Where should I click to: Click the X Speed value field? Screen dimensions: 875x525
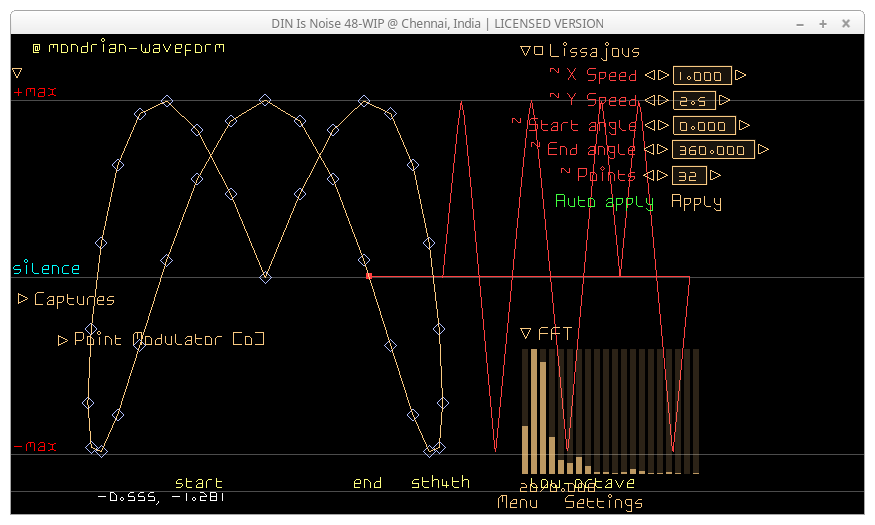coord(702,75)
